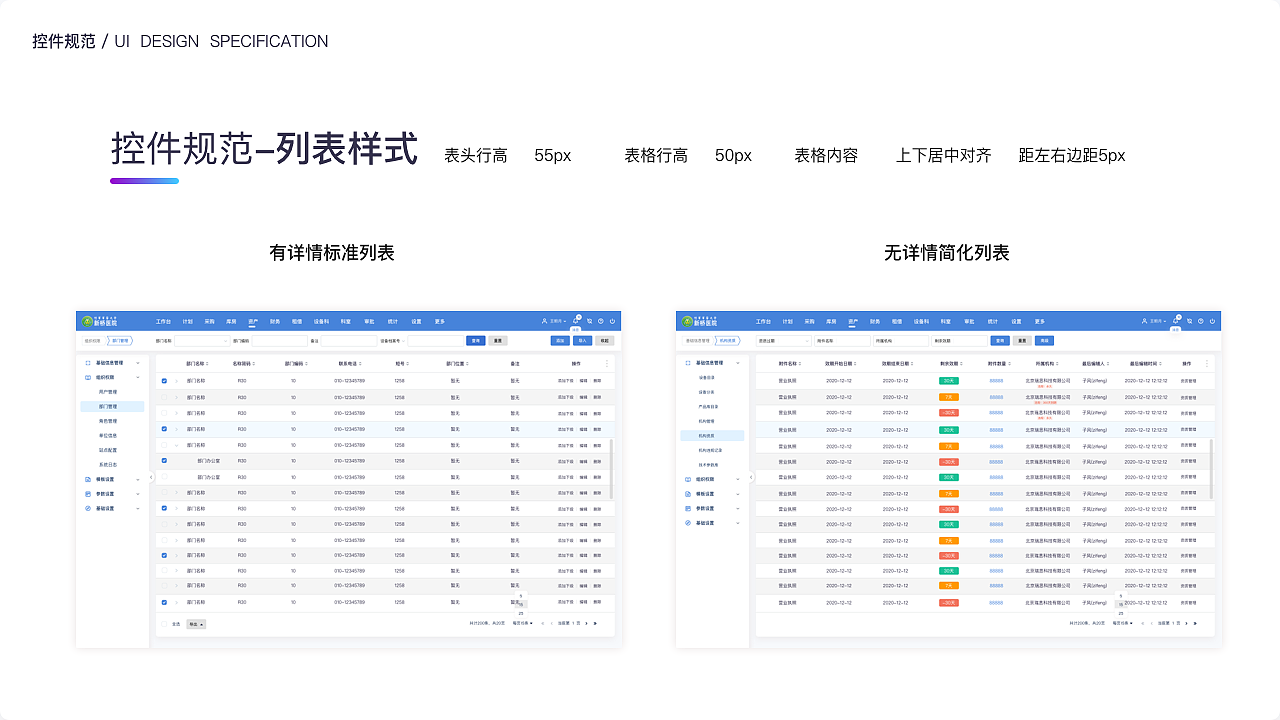This screenshot has height=720, width=1280.
Task: Click the table scrollbar in the simplified list mockup
Action: [x=1211, y=469]
